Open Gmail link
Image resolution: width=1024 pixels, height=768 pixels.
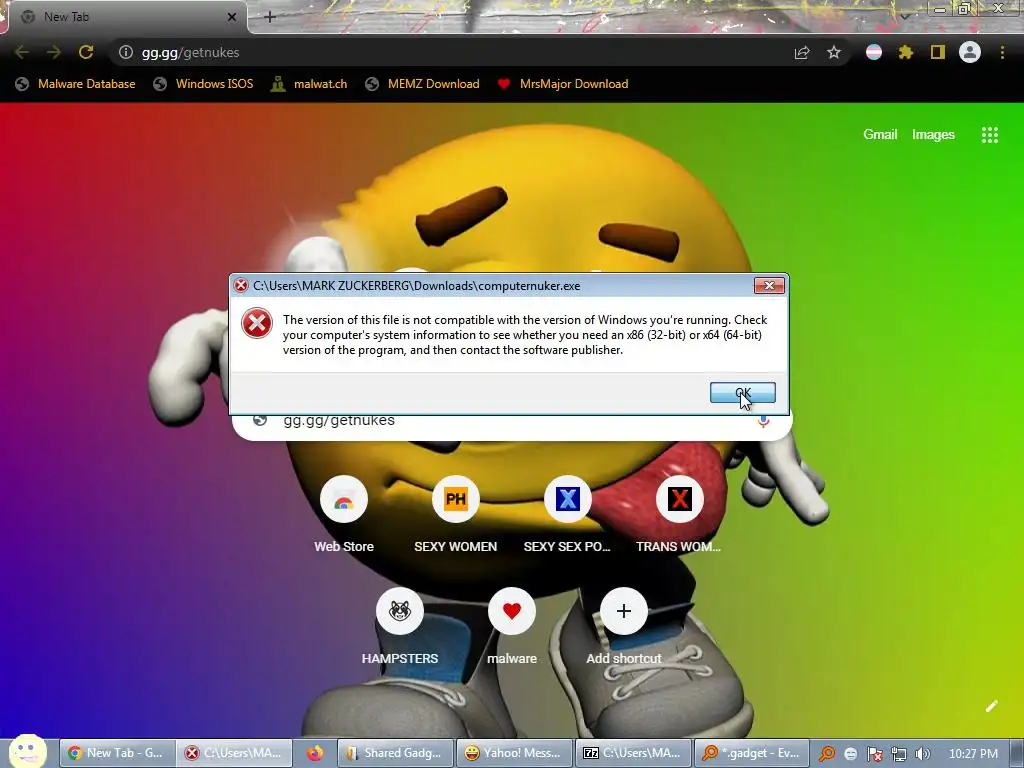(x=880, y=135)
